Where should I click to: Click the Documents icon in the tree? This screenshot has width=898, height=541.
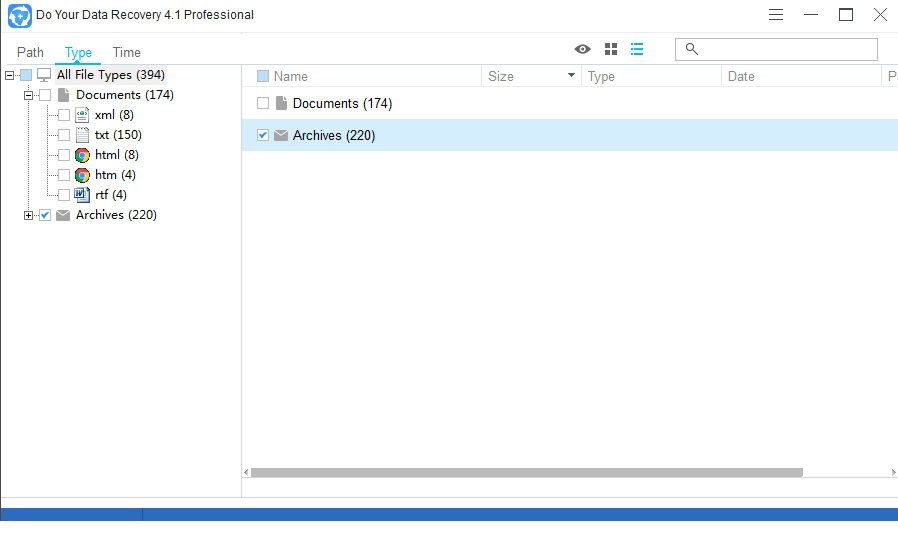pyautogui.click(x=64, y=95)
